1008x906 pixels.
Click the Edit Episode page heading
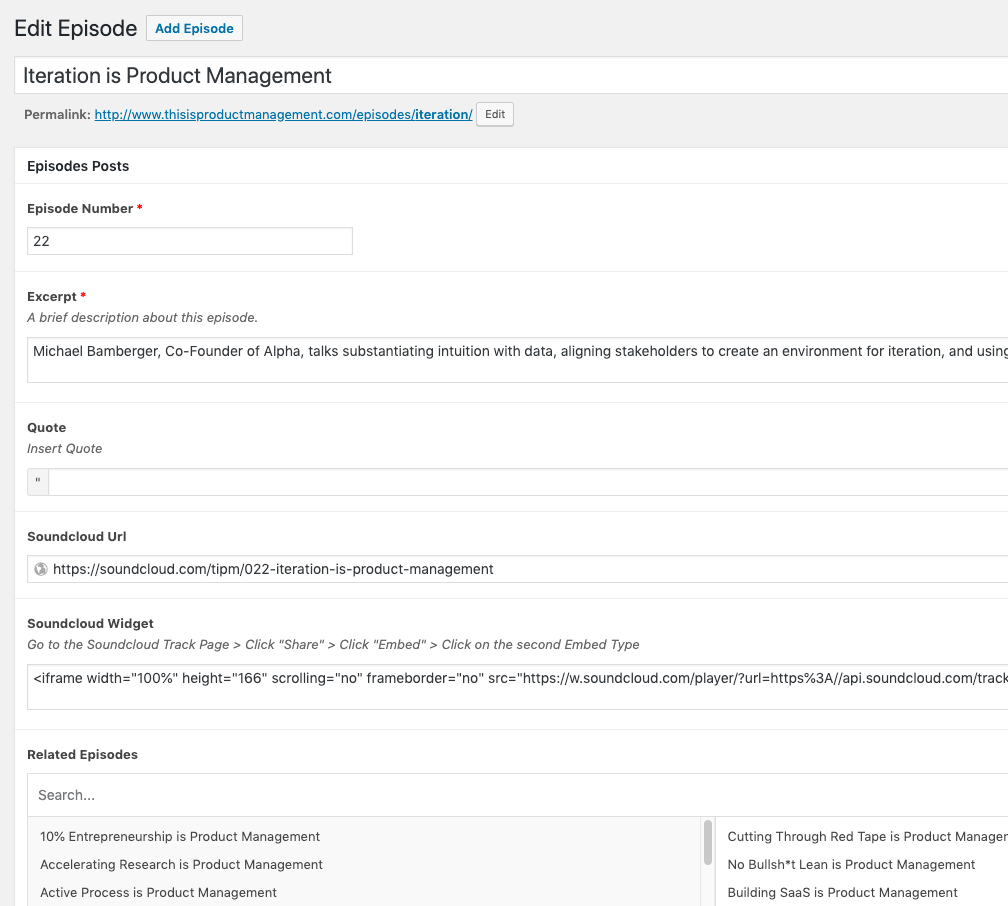(x=76, y=28)
